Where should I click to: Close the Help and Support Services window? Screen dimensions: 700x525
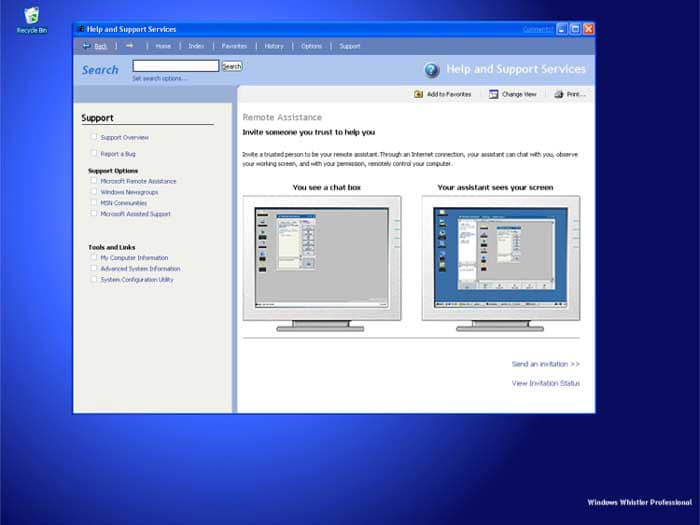[x=589, y=29]
